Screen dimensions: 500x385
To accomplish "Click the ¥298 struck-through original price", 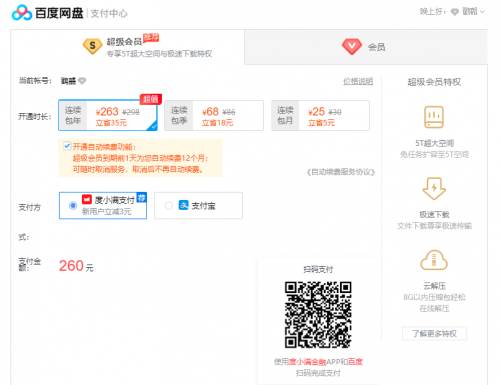I will [131, 112].
